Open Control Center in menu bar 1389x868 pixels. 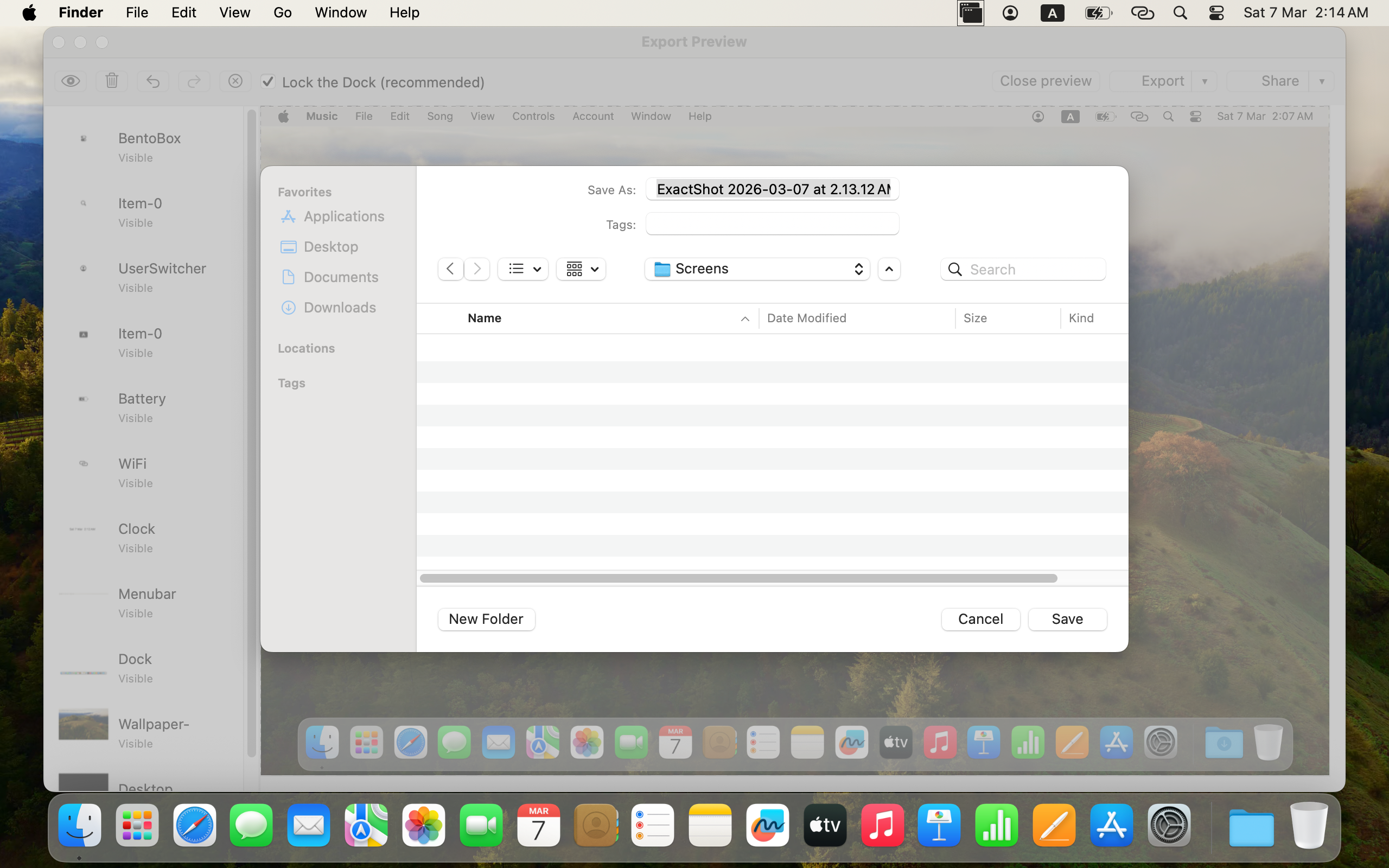point(1216,12)
